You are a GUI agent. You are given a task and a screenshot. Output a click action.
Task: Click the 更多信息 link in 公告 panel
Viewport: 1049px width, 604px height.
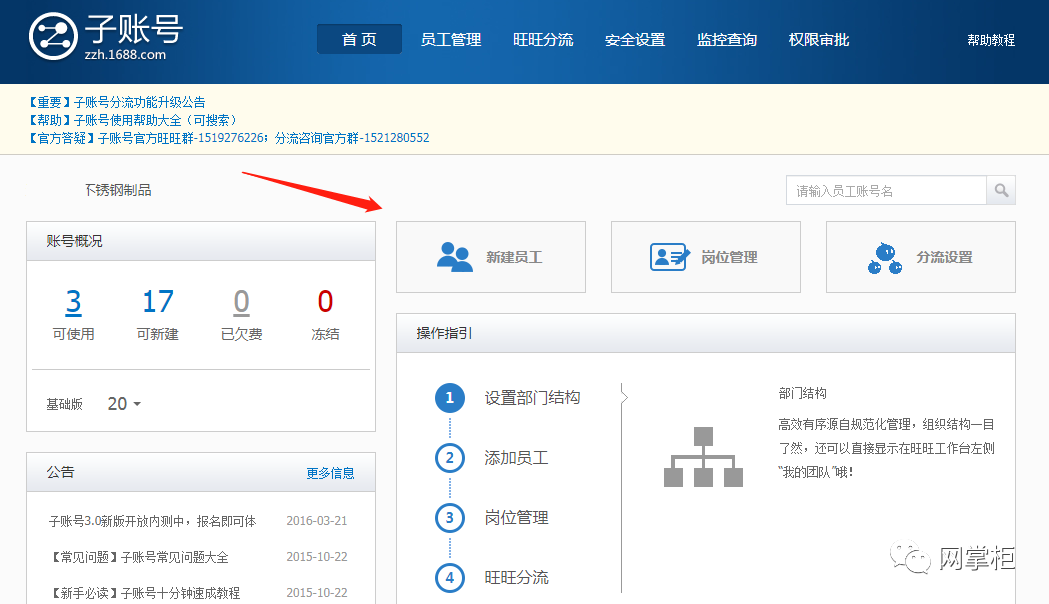pos(330,472)
